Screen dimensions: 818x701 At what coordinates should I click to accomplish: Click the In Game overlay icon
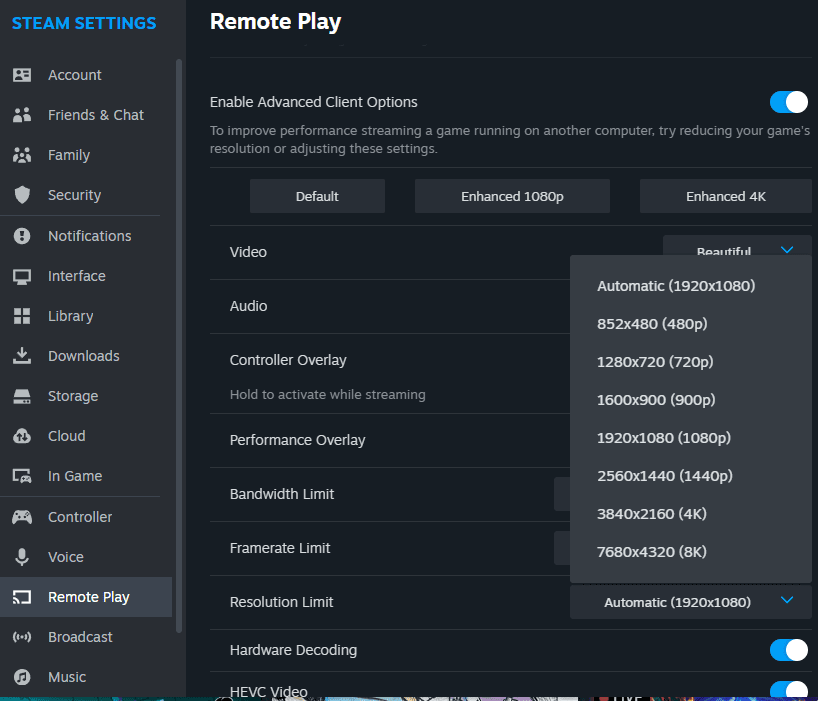coord(22,476)
